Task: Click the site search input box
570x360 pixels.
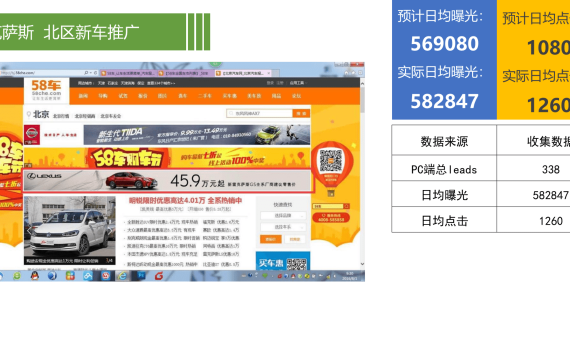Action: 260,113
